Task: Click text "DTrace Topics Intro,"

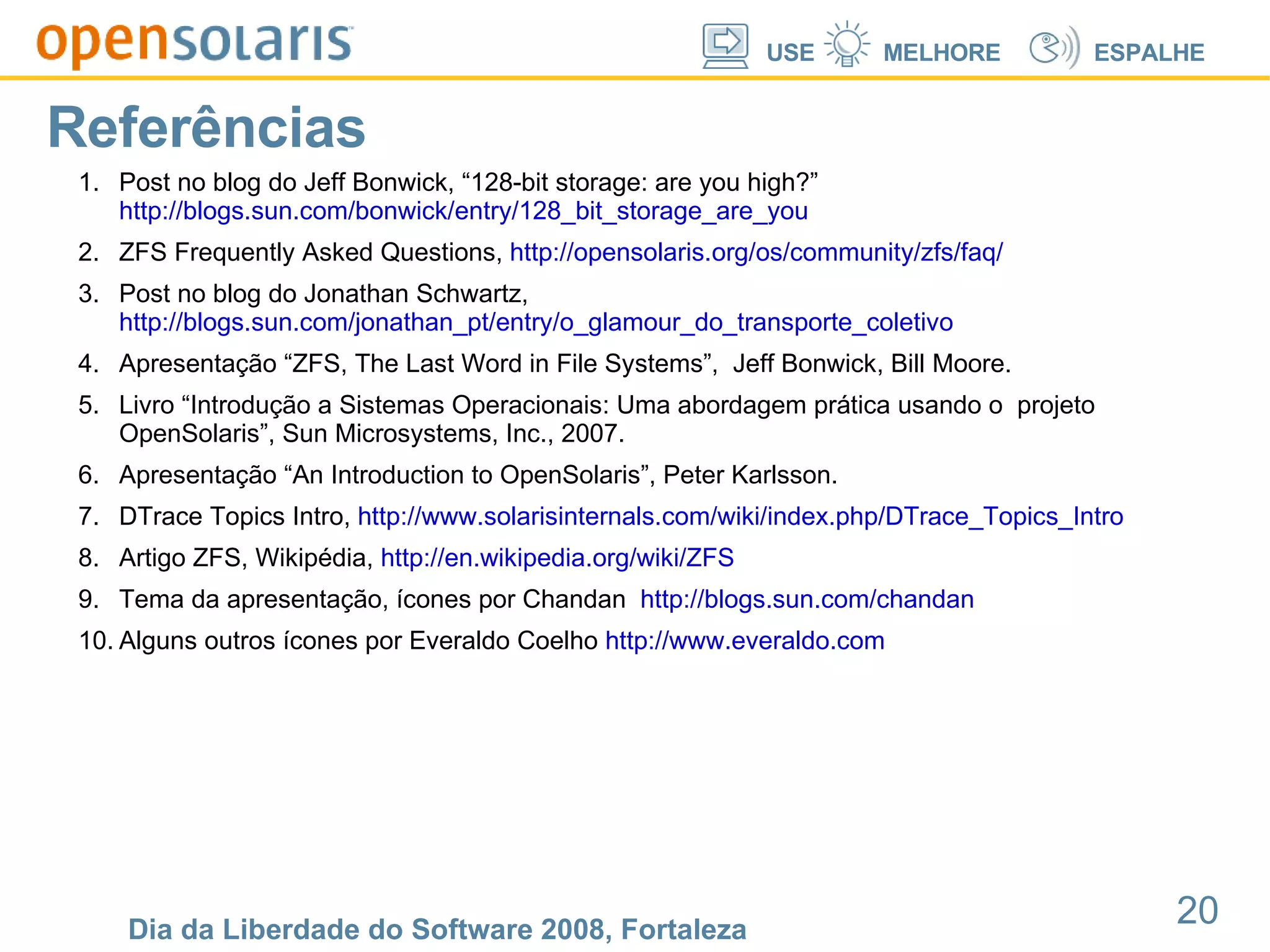Action: 235,516
